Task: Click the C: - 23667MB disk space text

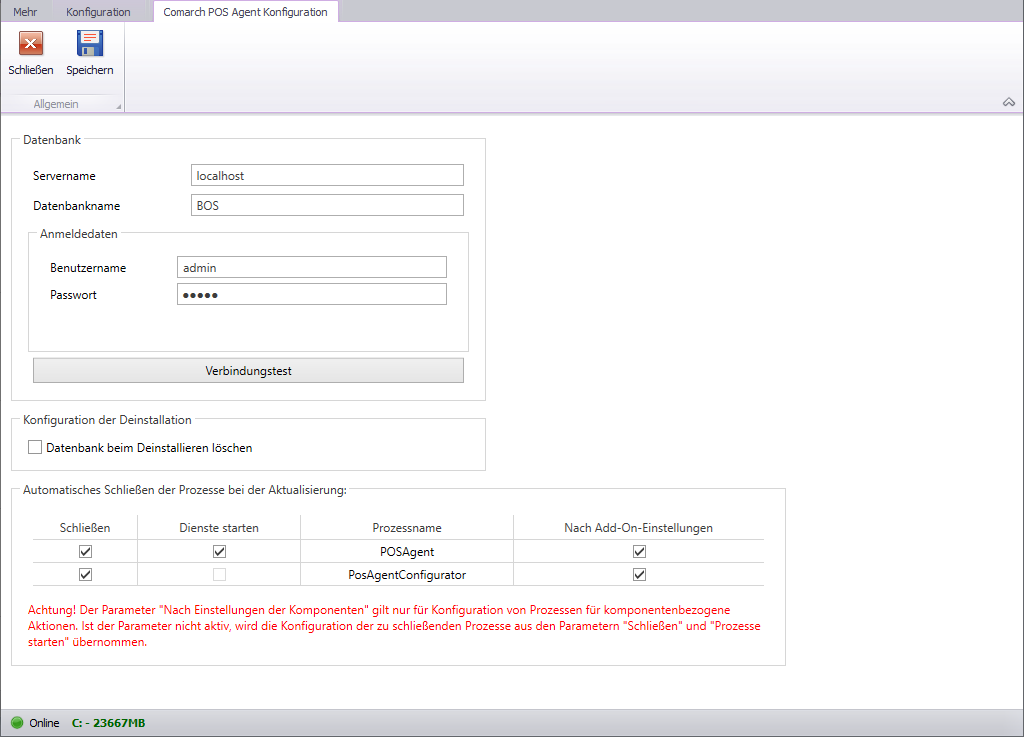Action: [x=108, y=723]
